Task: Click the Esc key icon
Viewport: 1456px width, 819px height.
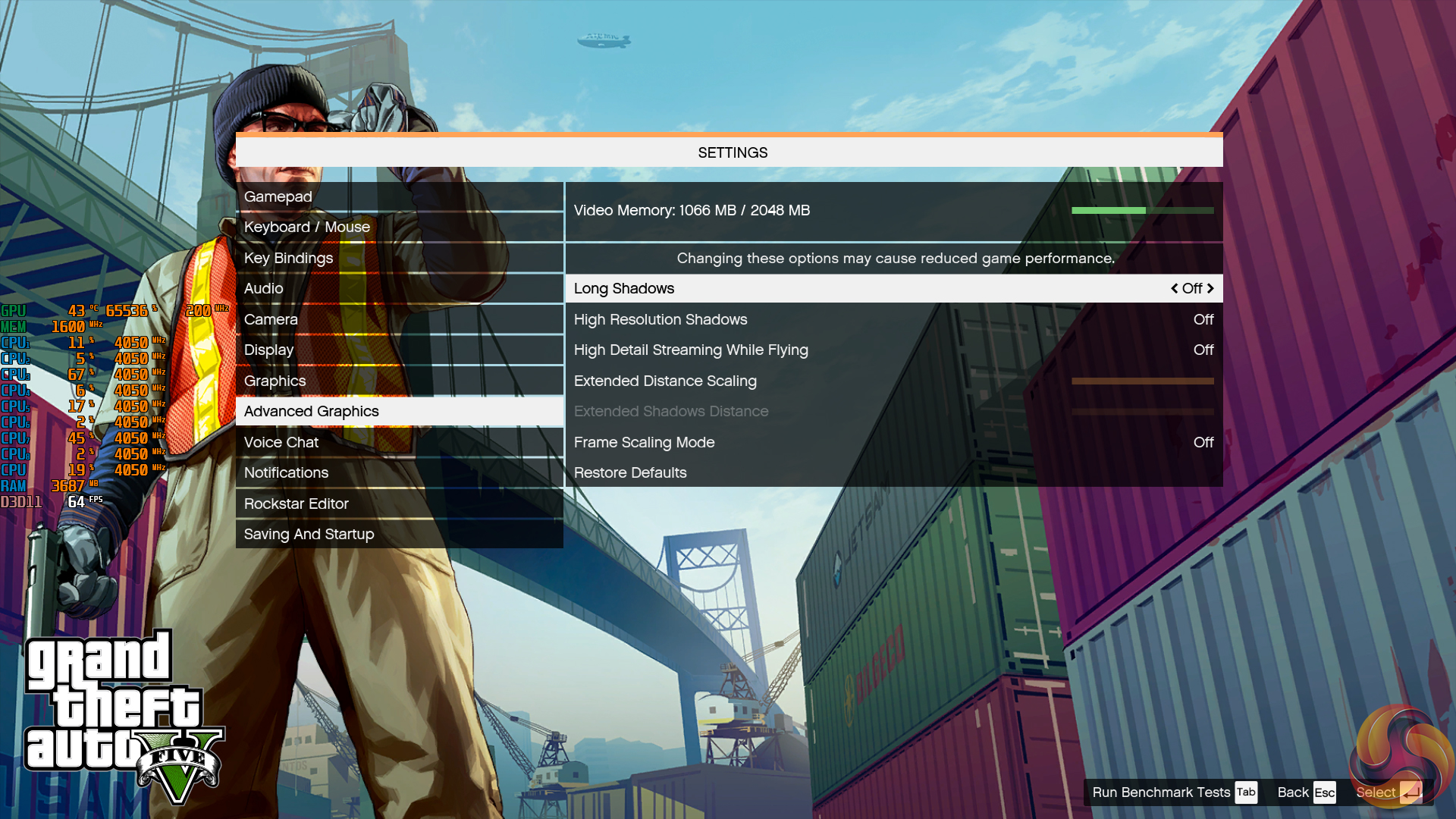Action: click(x=1324, y=792)
